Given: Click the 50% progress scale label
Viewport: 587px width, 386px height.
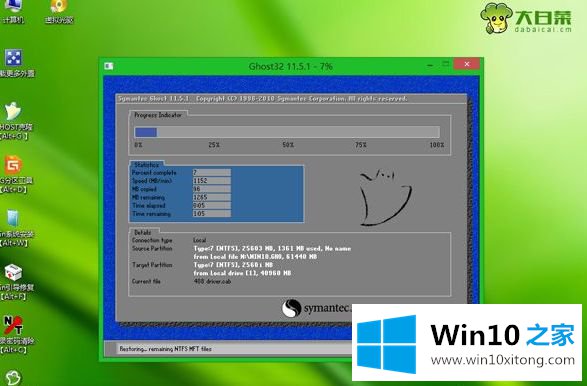Looking at the screenshot, I should coord(288,145).
